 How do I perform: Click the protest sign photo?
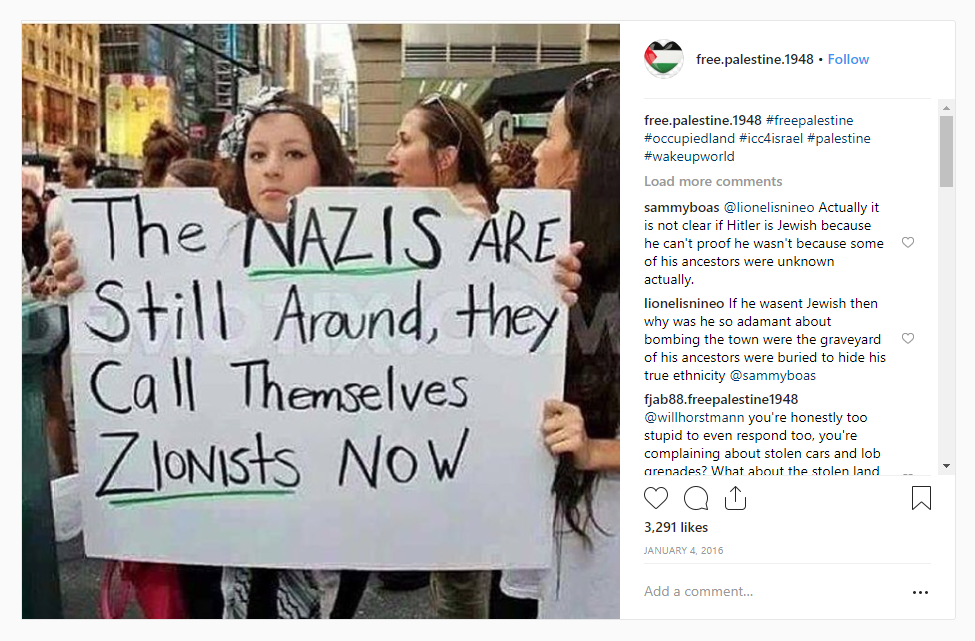(321, 321)
